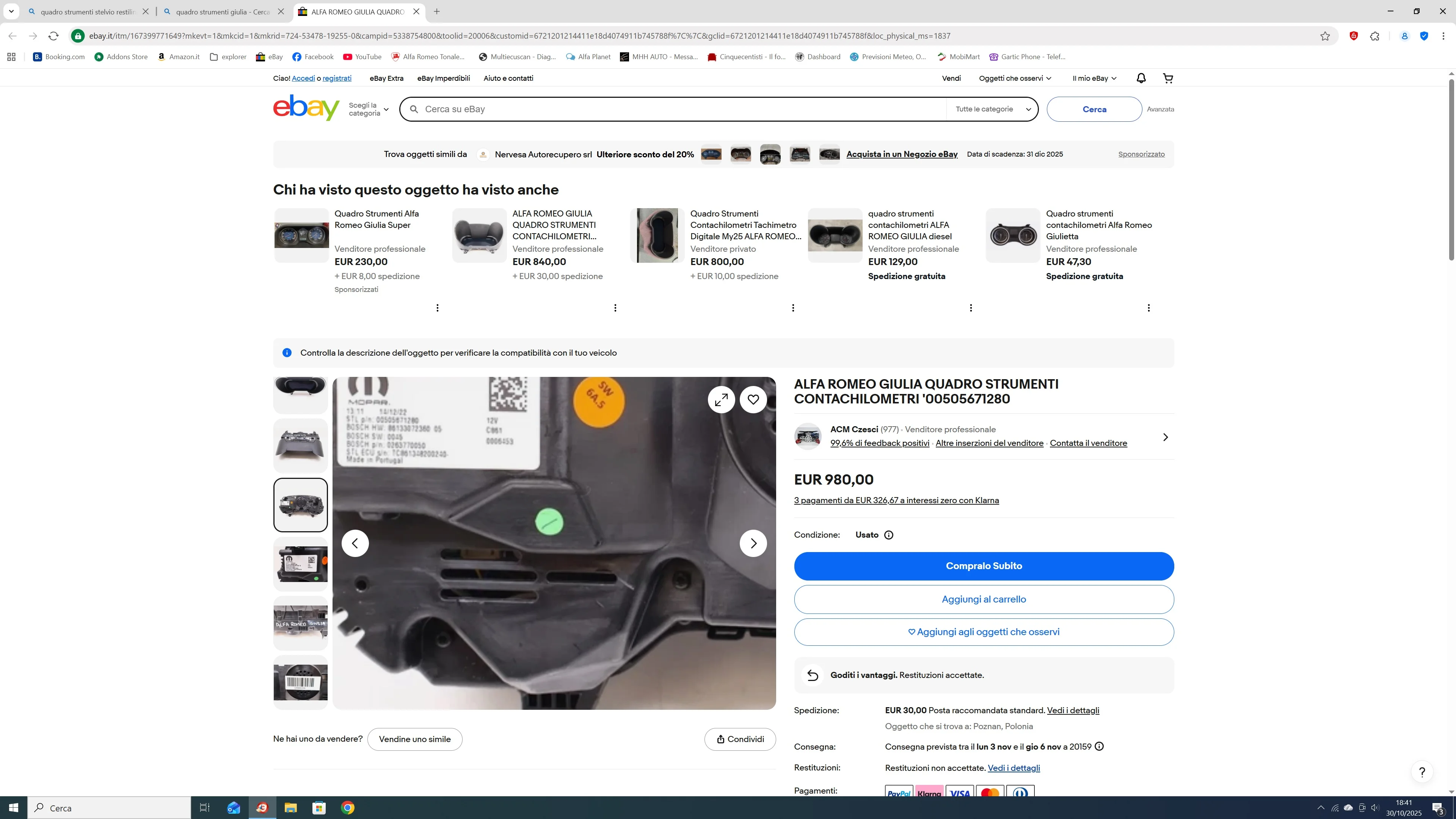
Task: Expand Scegli la categoria menu
Action: [x=369, y=110]
